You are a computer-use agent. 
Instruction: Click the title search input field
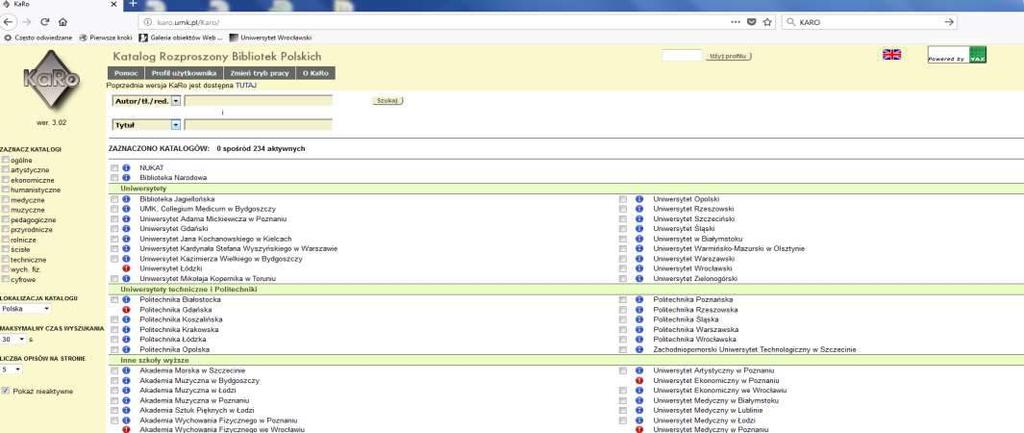[258, 125]
